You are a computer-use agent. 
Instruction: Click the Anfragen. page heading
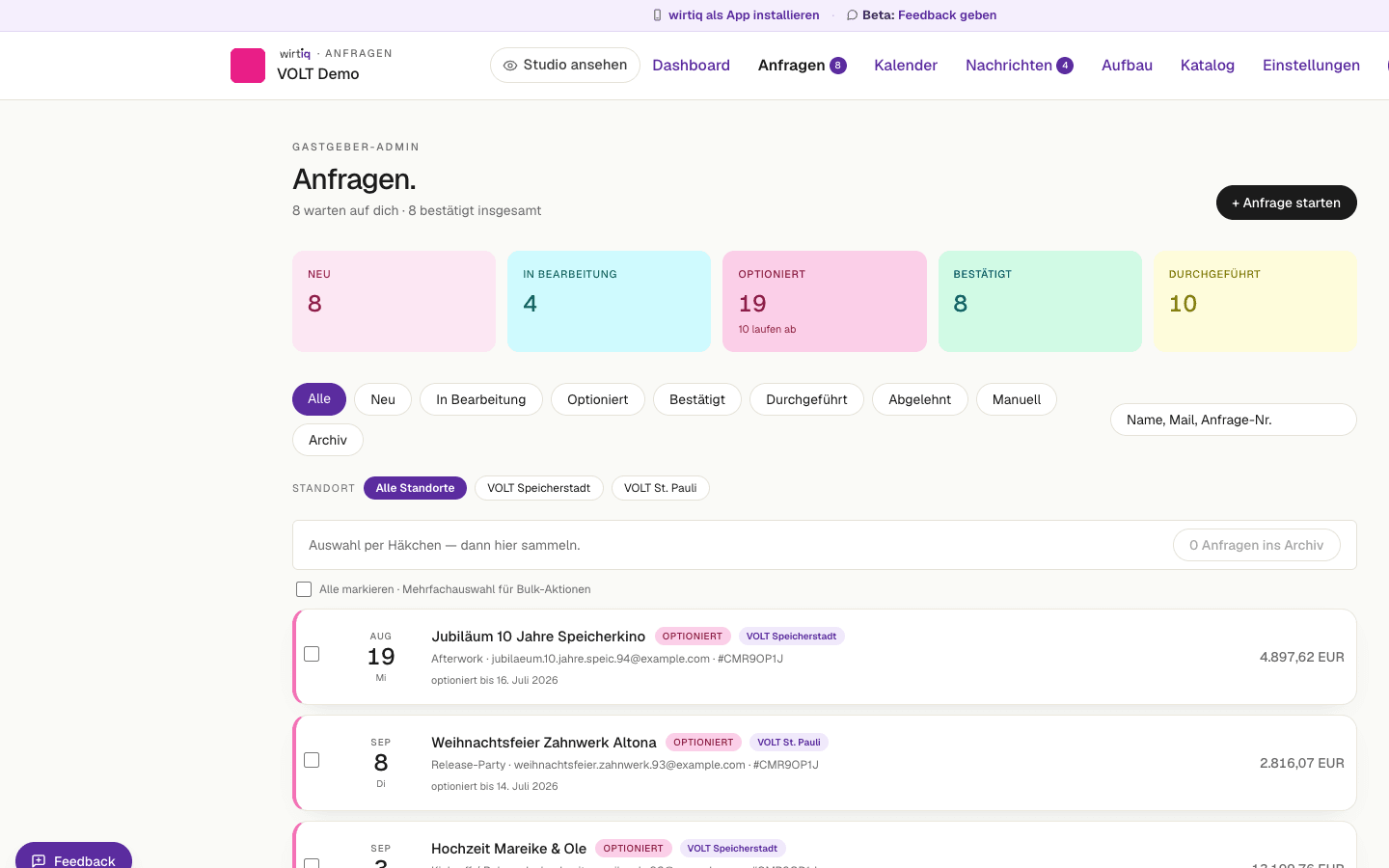[x=354, y=179]
